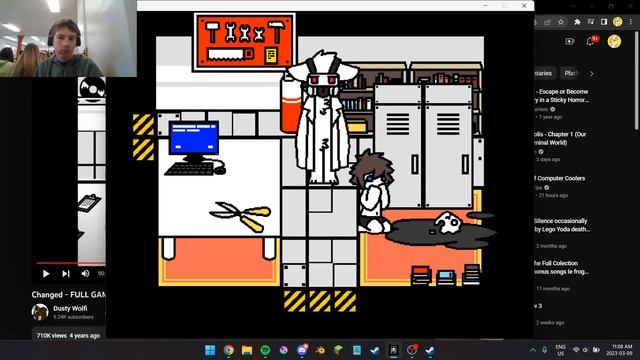Open YouTube notifications bell
This screenshot has height=360, width=640.
[x=590, y=41]
